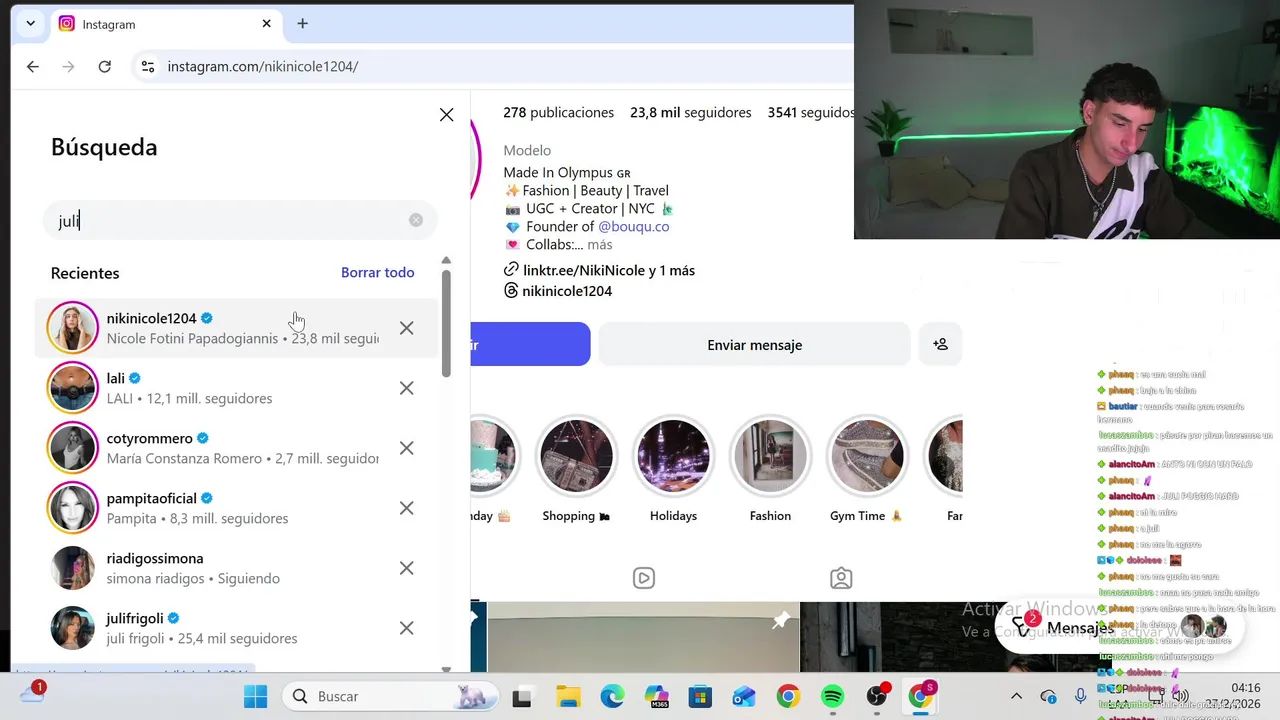Open a new browser tab
This screenshot has width=1280, height=720.
pyautogui.click(x=303, y=24)
